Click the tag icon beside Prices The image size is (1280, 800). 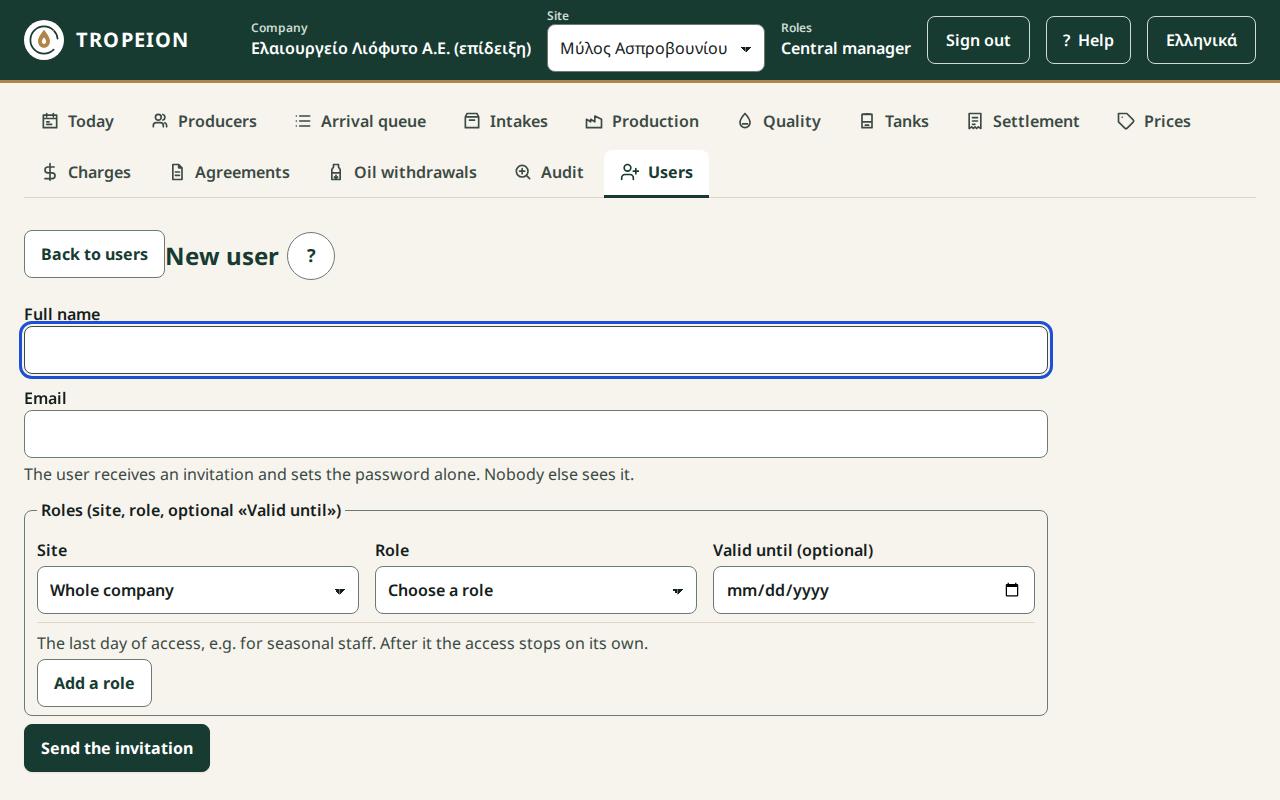tap(1126, 121)
